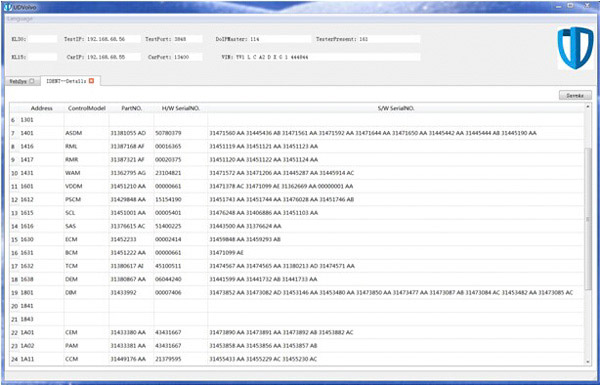Screen dimensions: 600x385
Task: Click the small square icon on first tab
Action: tap(32, 81)
